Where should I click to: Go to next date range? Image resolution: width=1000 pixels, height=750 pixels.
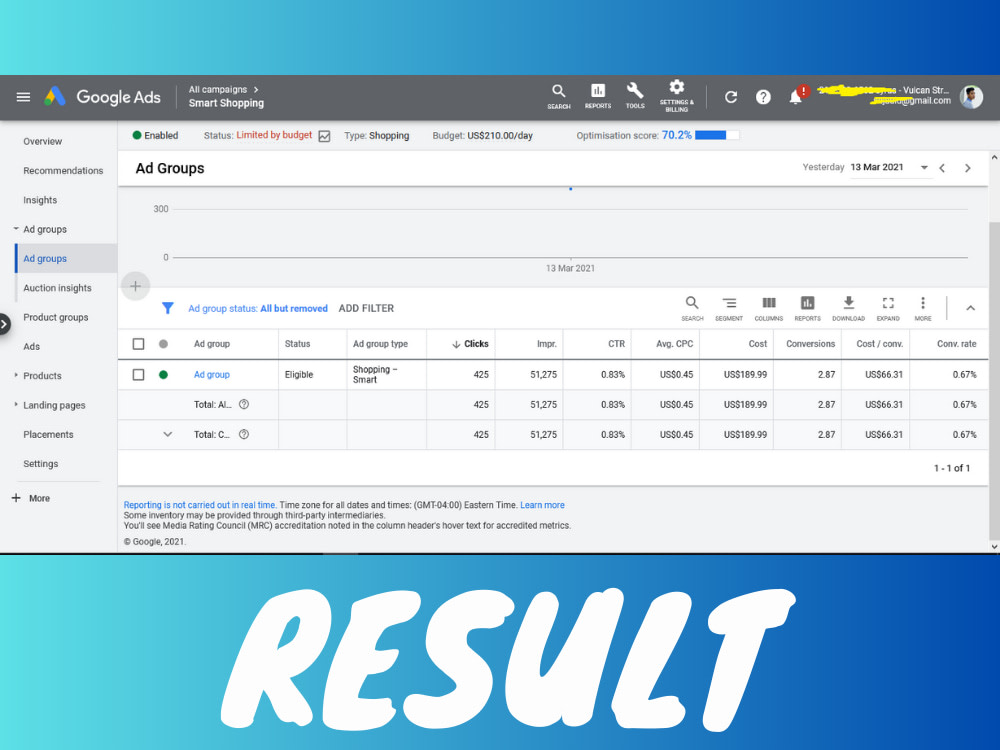pyautogui.click(x=967, y=168)
